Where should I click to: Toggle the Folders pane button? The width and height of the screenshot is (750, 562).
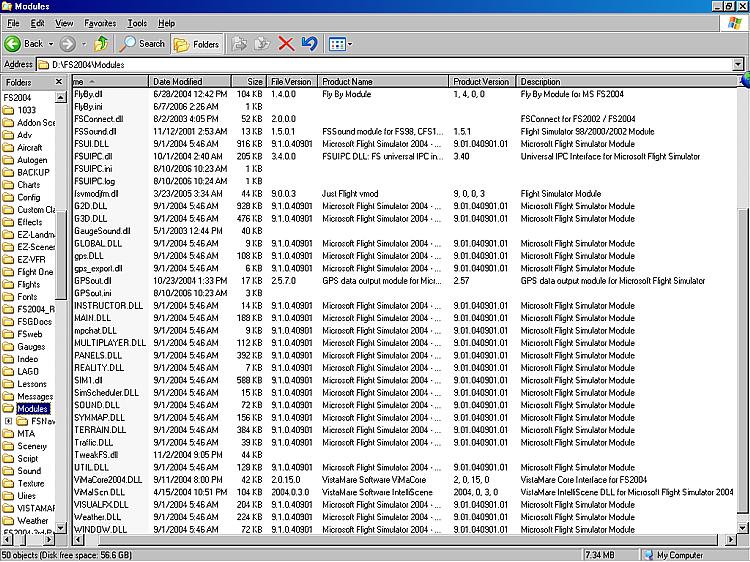coord(197,44)
